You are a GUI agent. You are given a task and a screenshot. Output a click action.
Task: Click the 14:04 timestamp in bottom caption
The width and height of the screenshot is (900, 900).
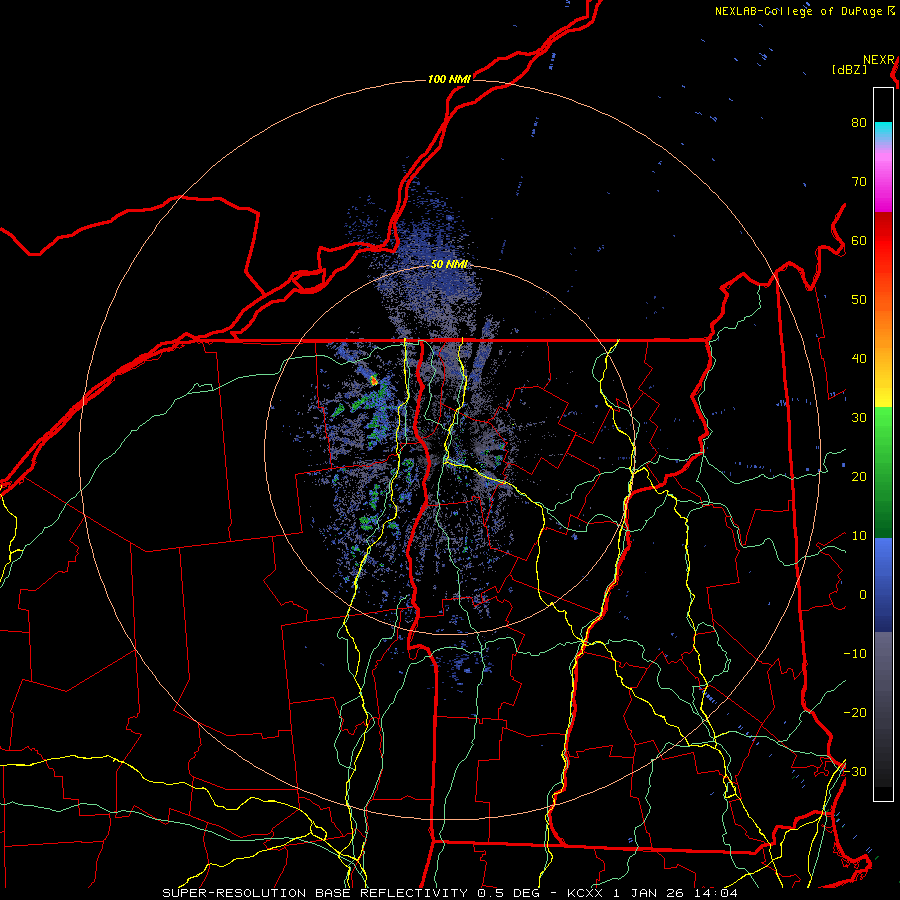click(715, 893)
